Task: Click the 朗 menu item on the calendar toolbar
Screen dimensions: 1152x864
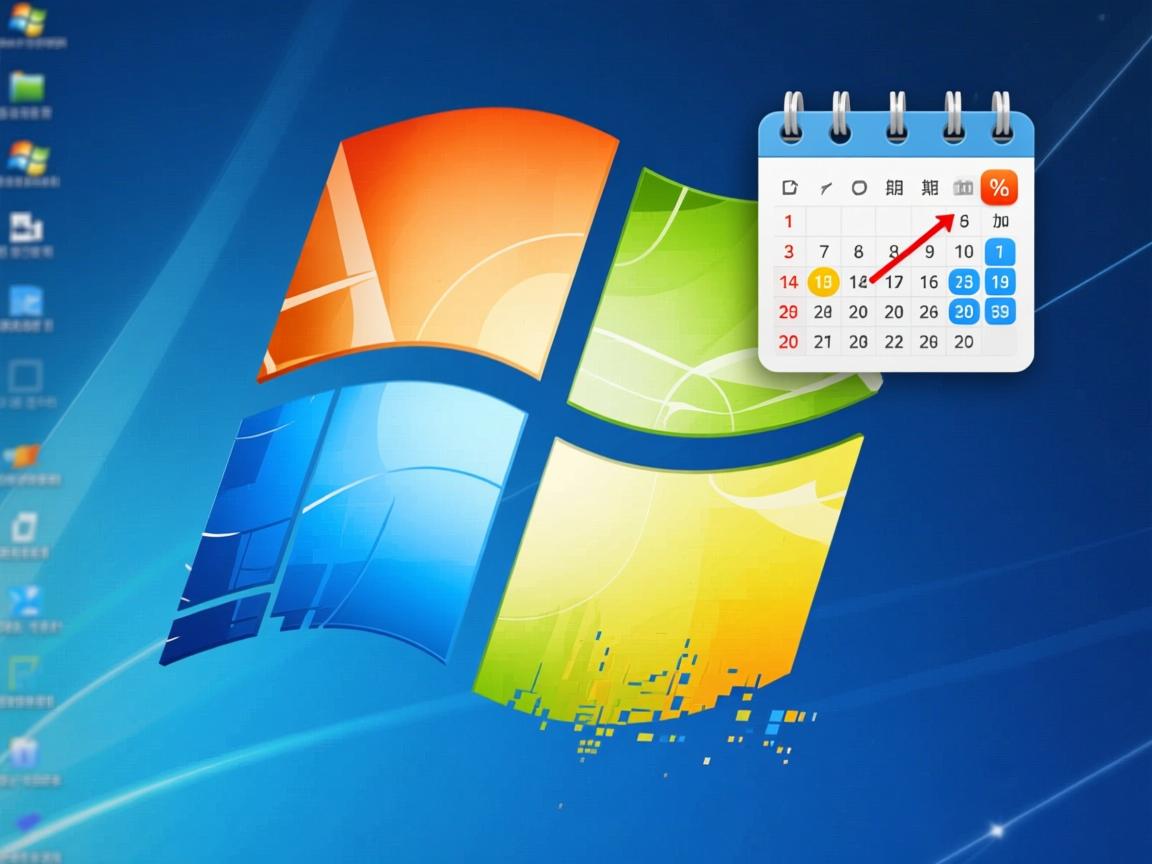Action: 895,187
